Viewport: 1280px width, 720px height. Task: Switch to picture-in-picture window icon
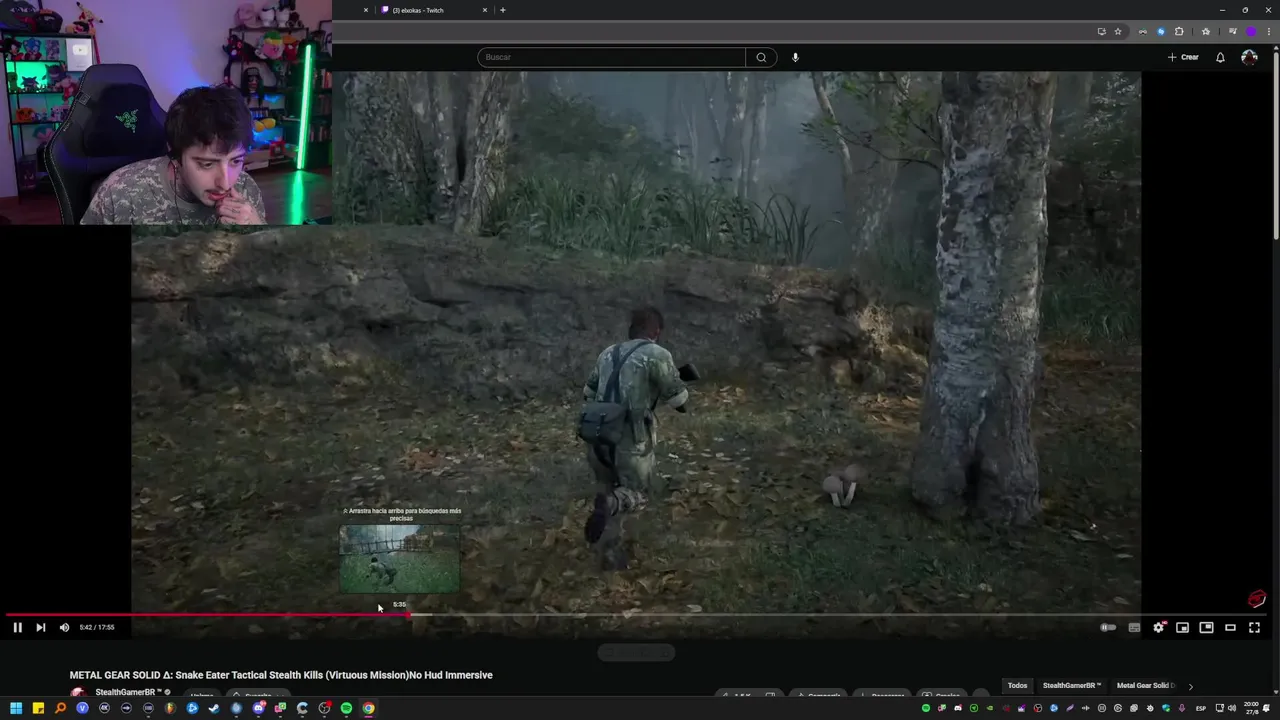pos(1206,627)
